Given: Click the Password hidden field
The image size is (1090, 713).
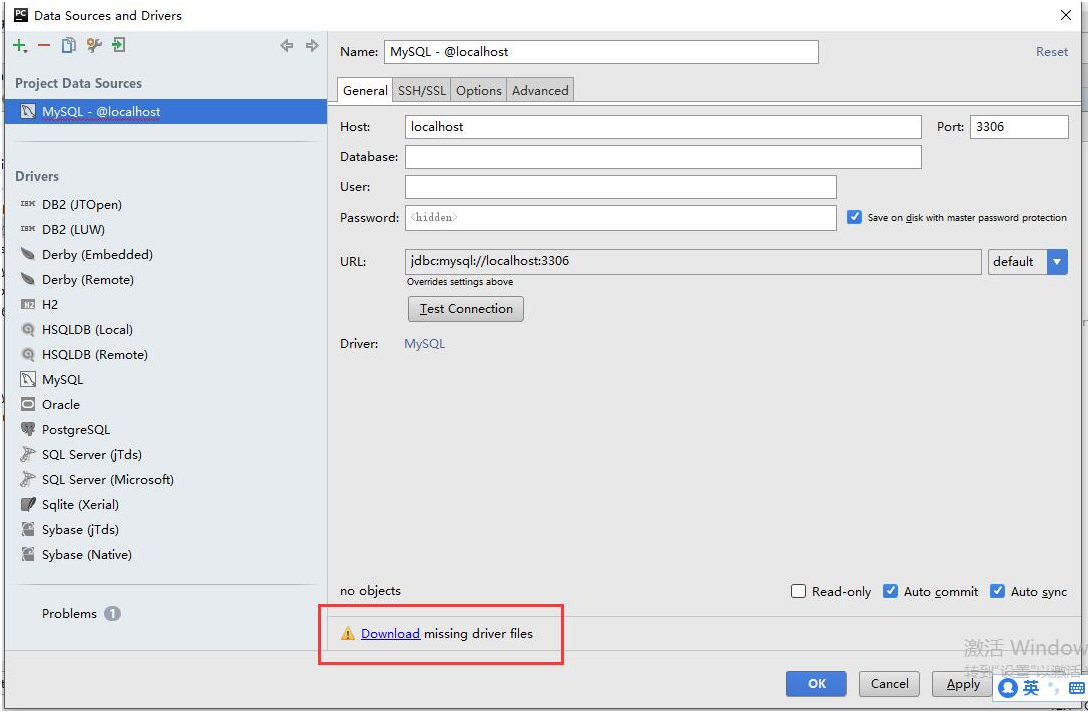Looking at the screenshot, I should click(621, 218).
